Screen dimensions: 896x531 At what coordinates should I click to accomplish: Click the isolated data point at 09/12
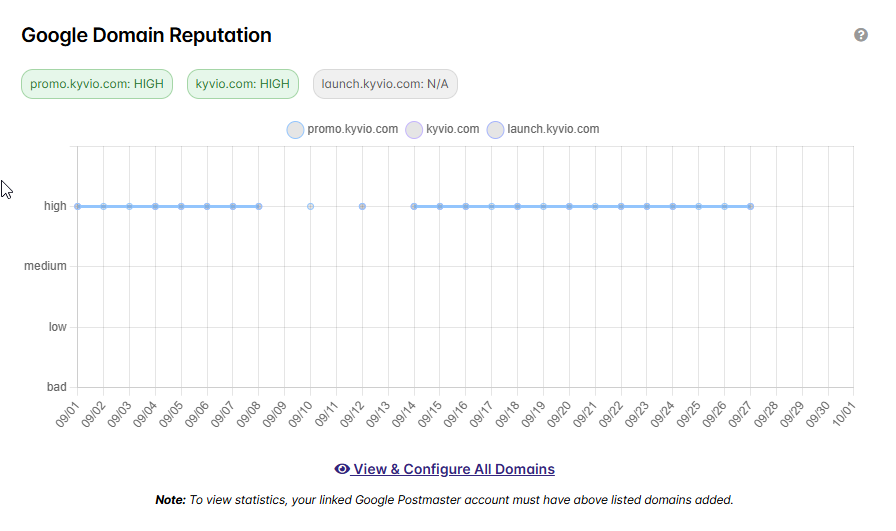click(362, 206)
